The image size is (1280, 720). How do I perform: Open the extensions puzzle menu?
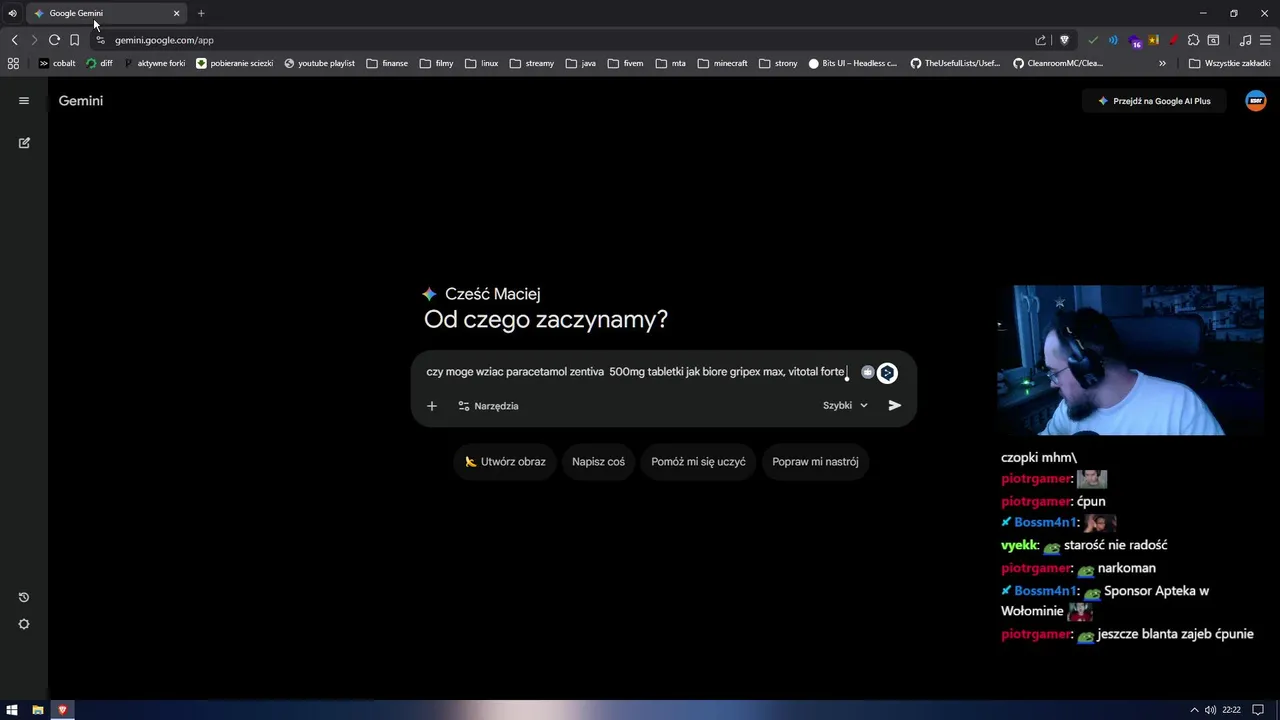pos(1193,40)
